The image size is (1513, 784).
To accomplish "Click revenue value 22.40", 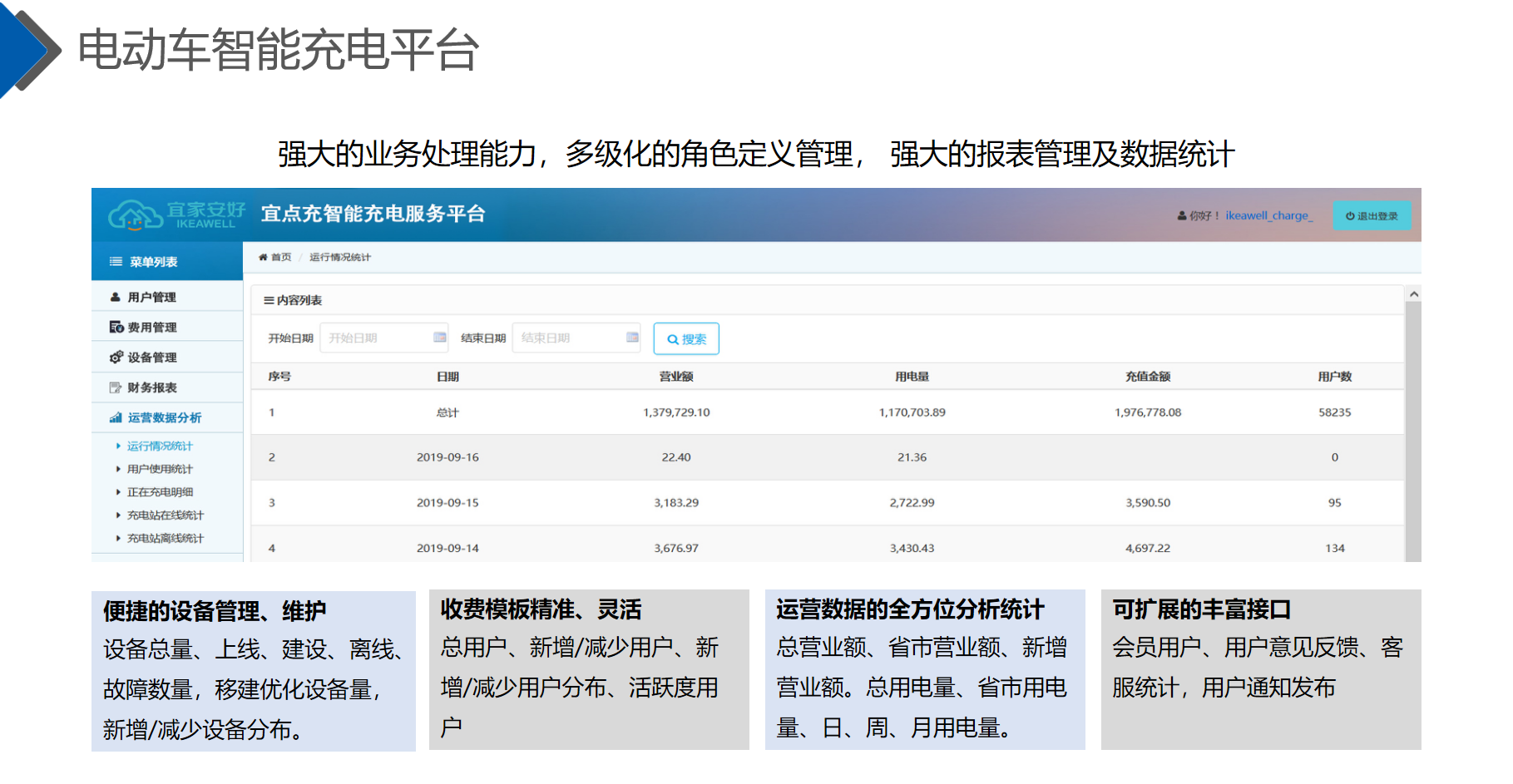I will tap(676, 457).
